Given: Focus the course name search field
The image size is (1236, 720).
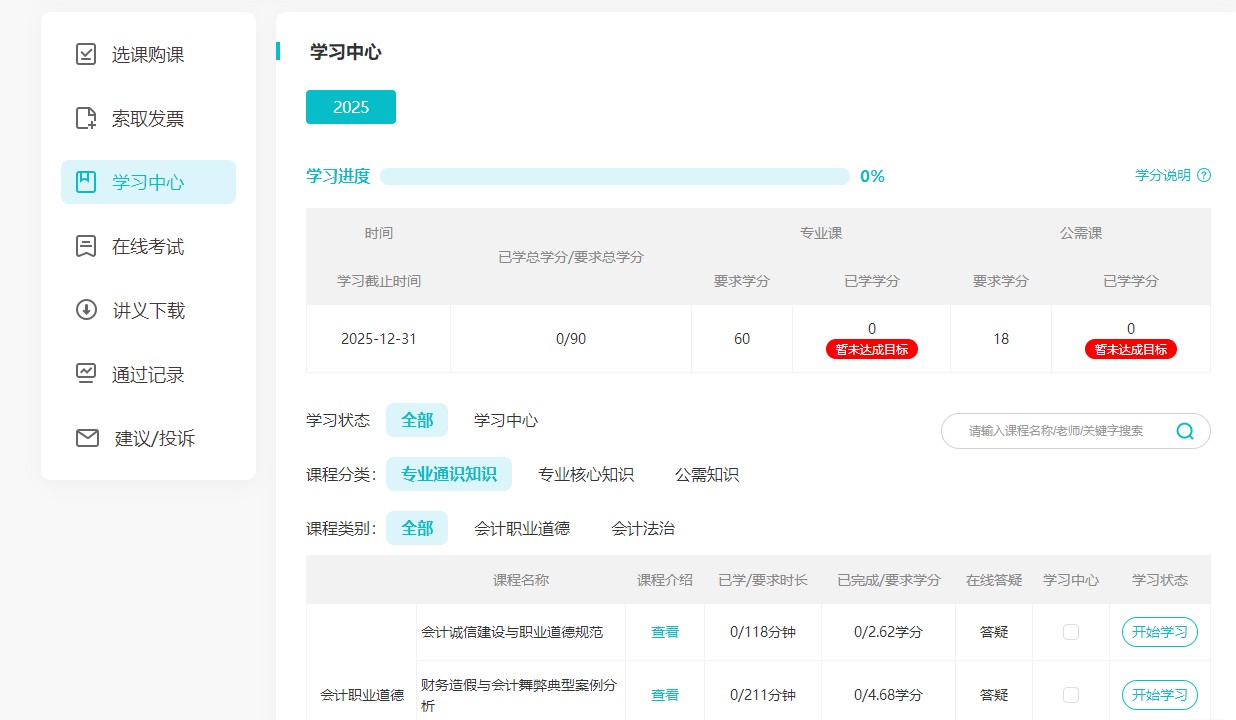Looking at the screenshot, I should 1055,431.
